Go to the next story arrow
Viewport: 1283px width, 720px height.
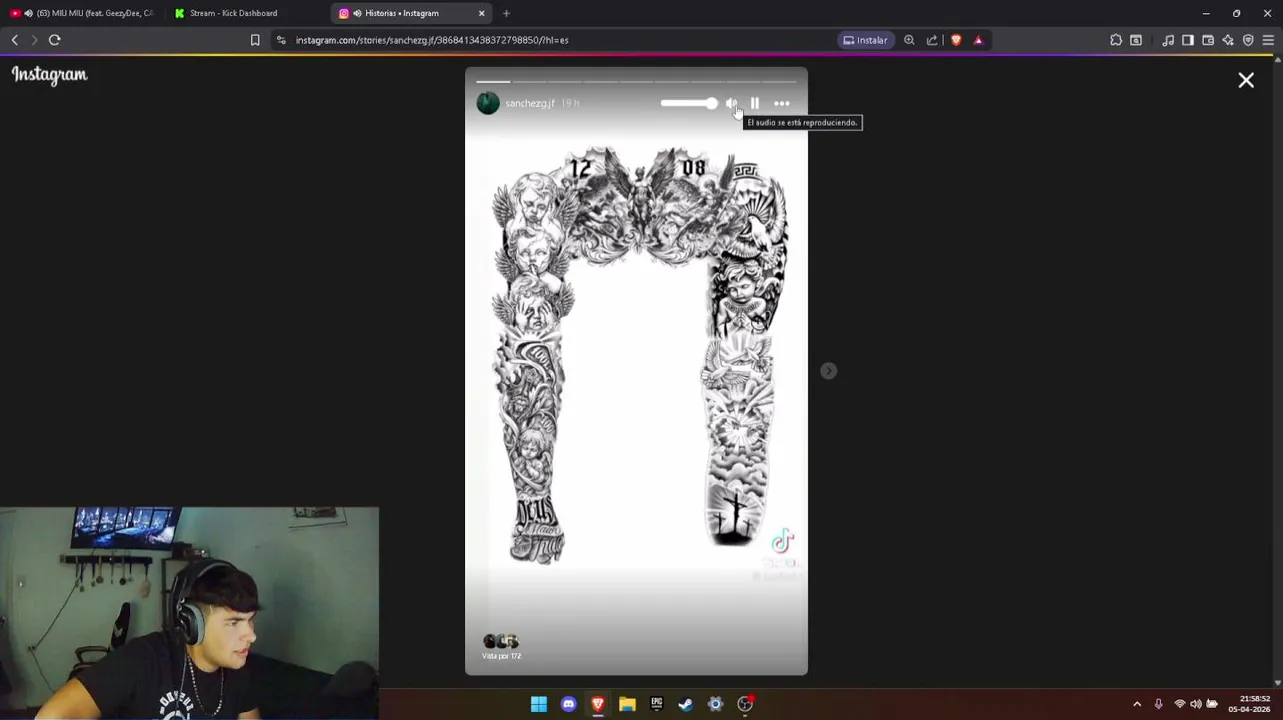pos(828,371)
